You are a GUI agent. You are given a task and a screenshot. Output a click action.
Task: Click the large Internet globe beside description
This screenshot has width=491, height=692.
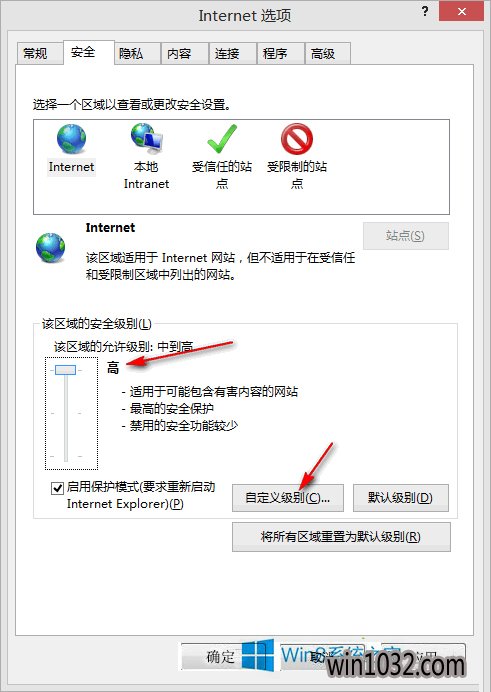50,248
